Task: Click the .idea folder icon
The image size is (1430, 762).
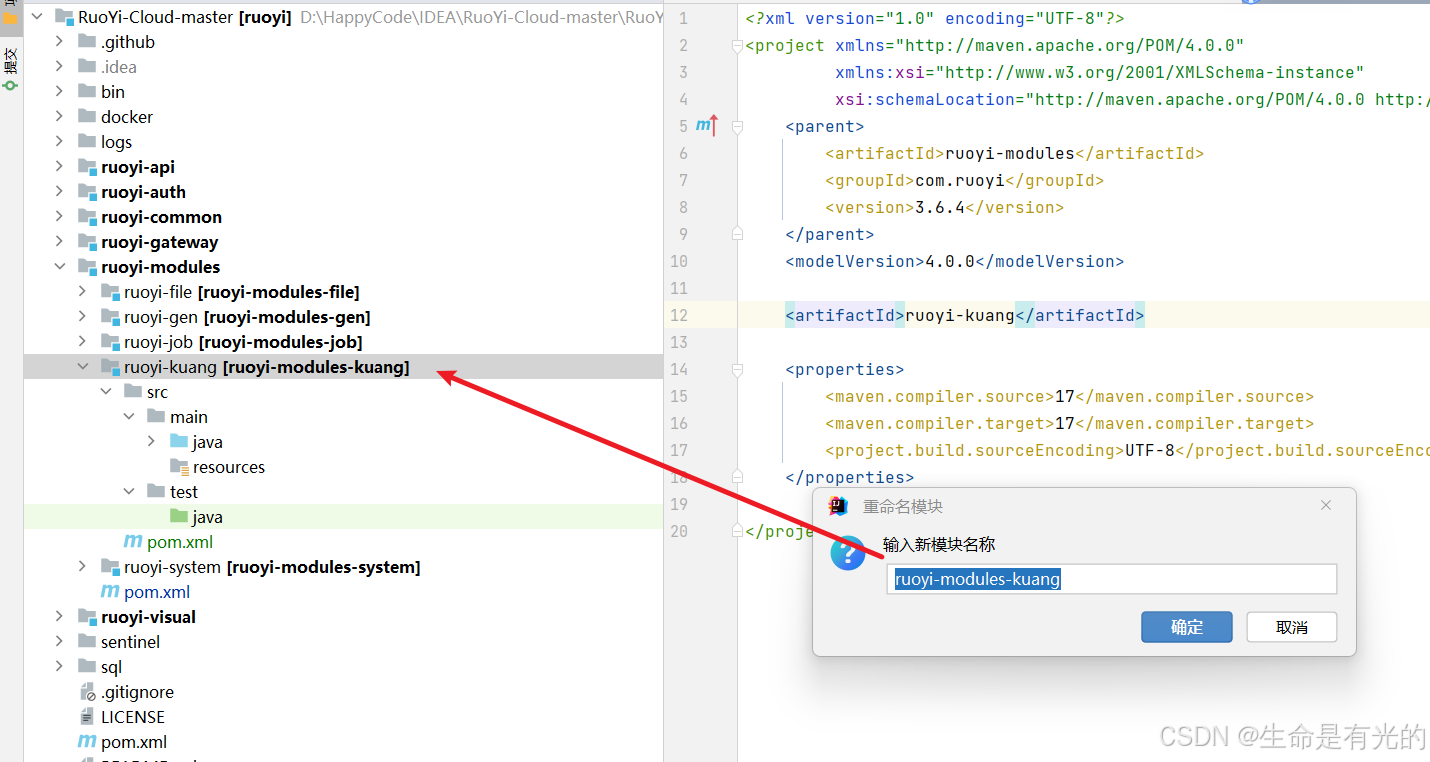Action: click(x=87, y=67)
